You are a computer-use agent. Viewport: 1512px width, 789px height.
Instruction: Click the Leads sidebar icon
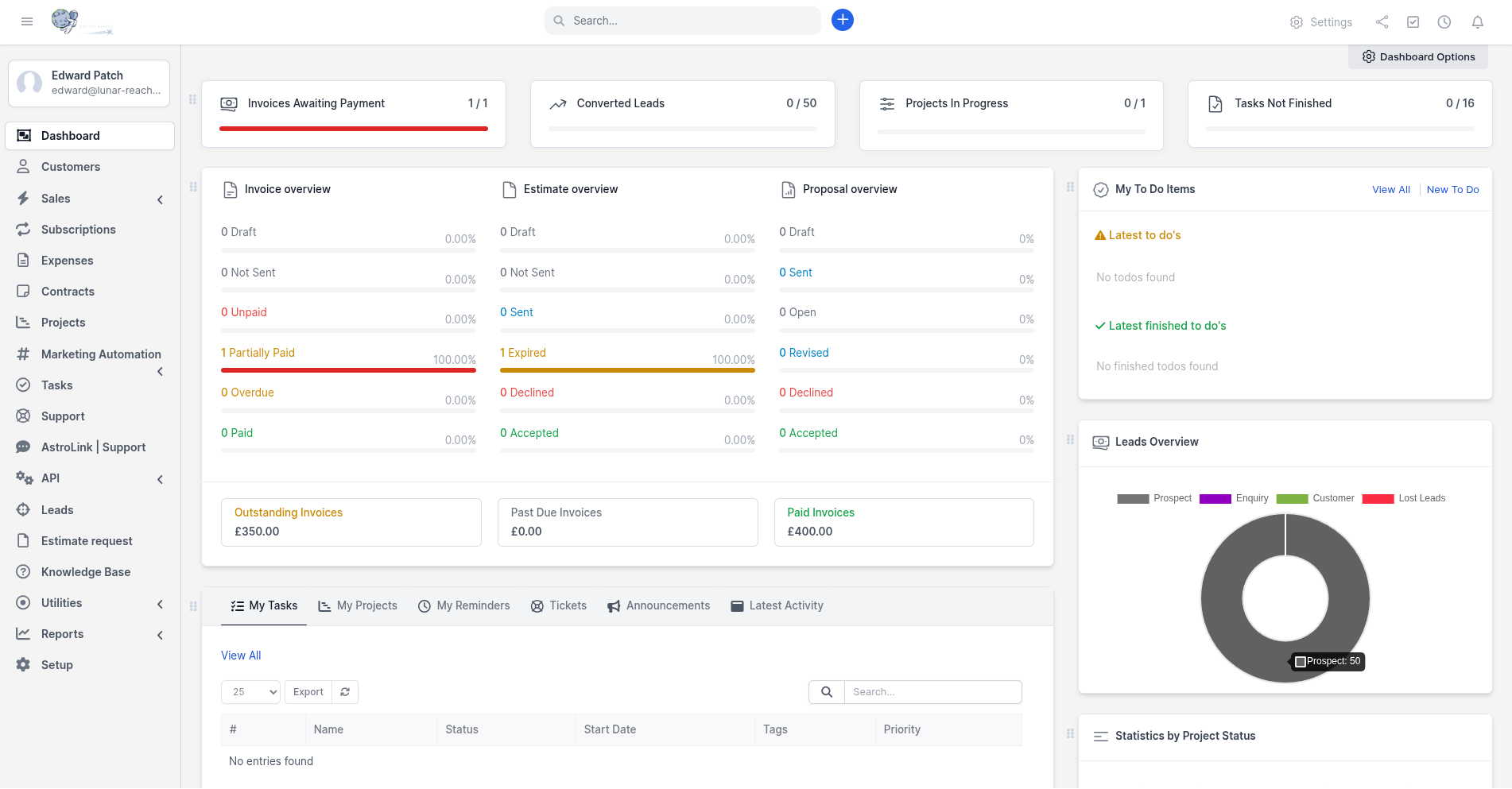pyautogui.click(x=24, y=510)
